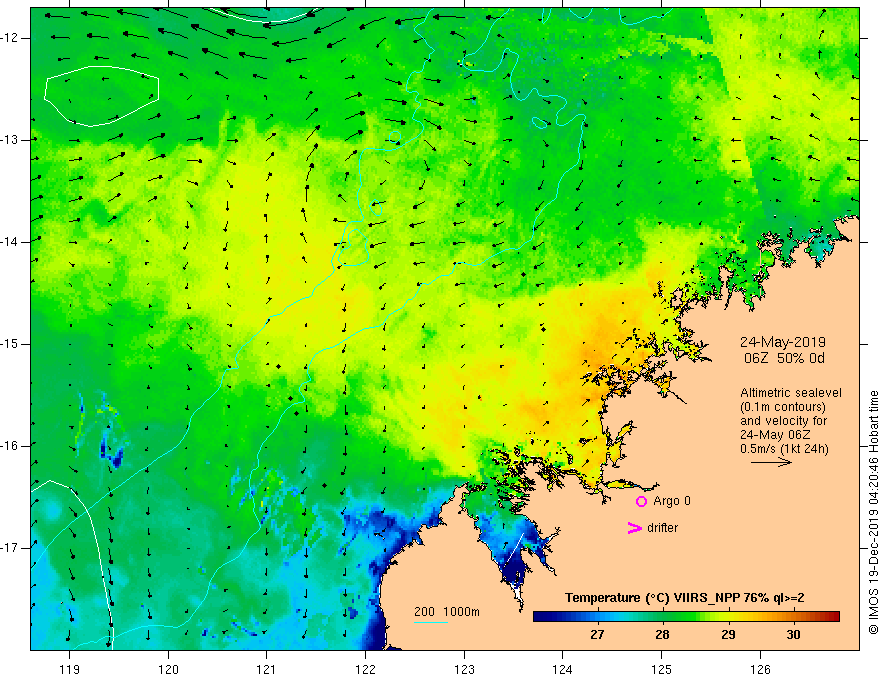The height and width of the screenshot is (680, 880).
Task: Click the '06Z 50% 0d' text
Action: click(x=784, y=358)
